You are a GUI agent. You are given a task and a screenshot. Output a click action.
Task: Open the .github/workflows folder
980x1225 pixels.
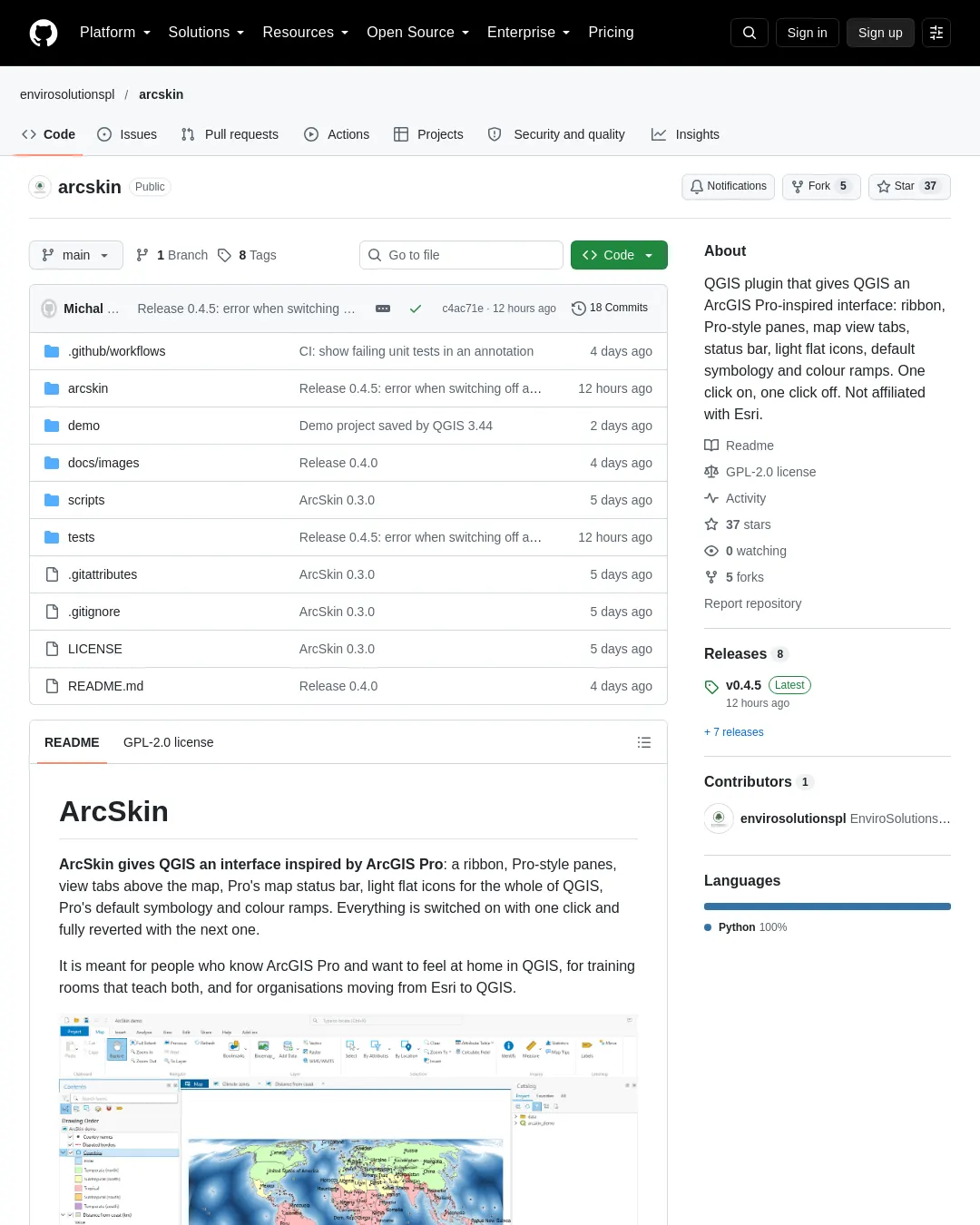click(x=116, y=351)
